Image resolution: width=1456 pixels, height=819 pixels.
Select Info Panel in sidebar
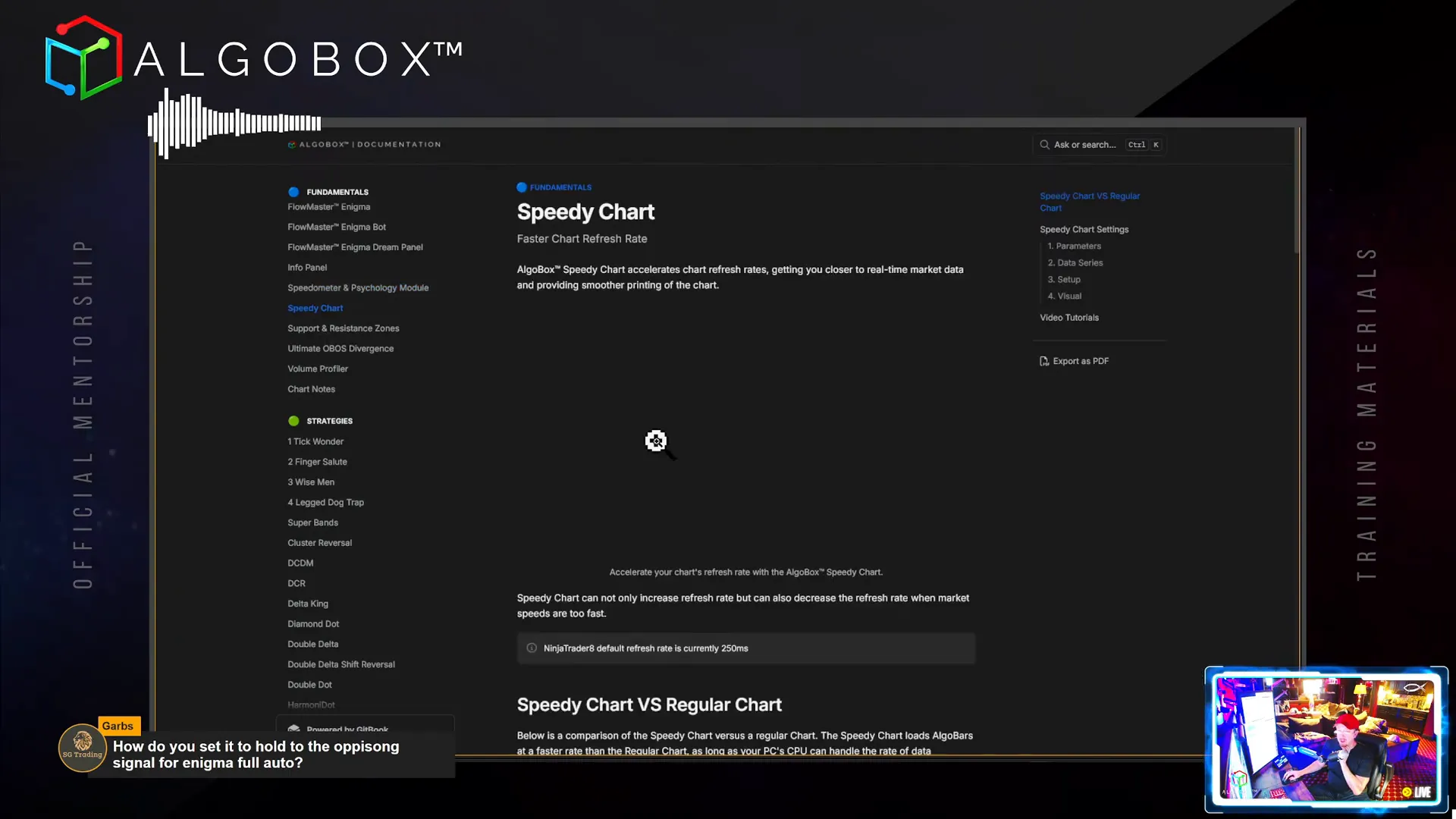[x=307, y=268]
